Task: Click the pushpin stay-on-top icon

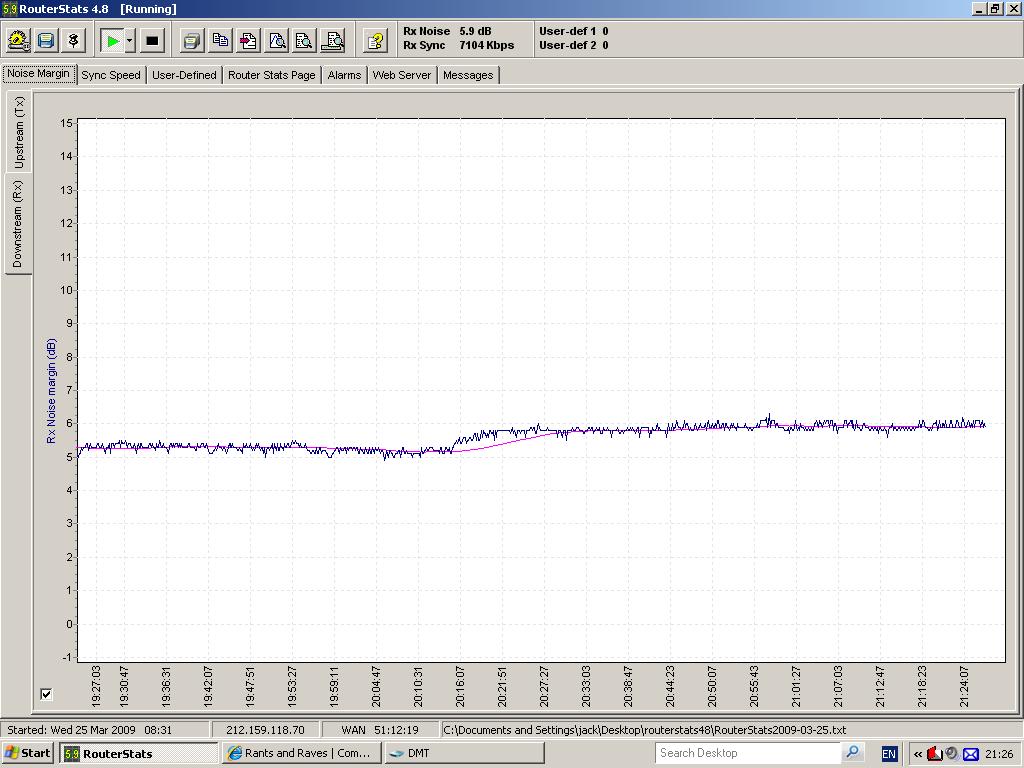Action: pyautogui.click(x=74, y=41)
